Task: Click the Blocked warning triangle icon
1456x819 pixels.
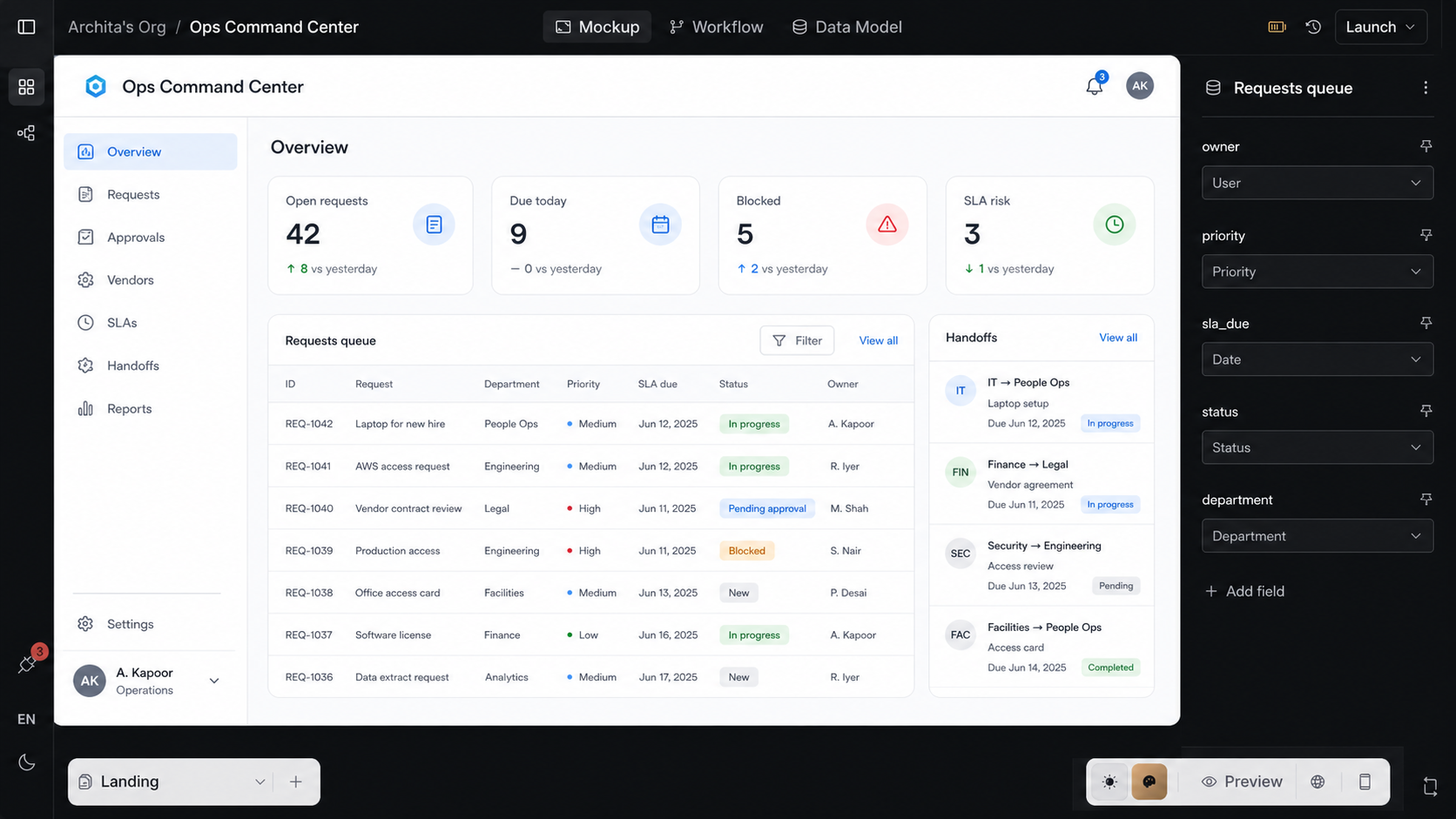Action: [887, 225]
